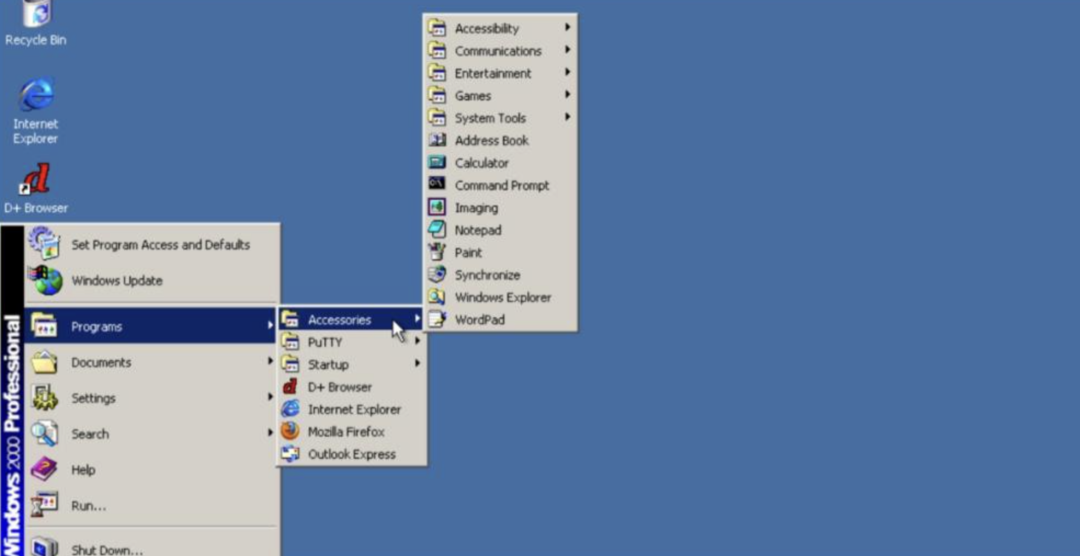Viewport: 1080px width, 556px height.
Task: Open the System Tools menu entry
Action: [x=500, y=118]
